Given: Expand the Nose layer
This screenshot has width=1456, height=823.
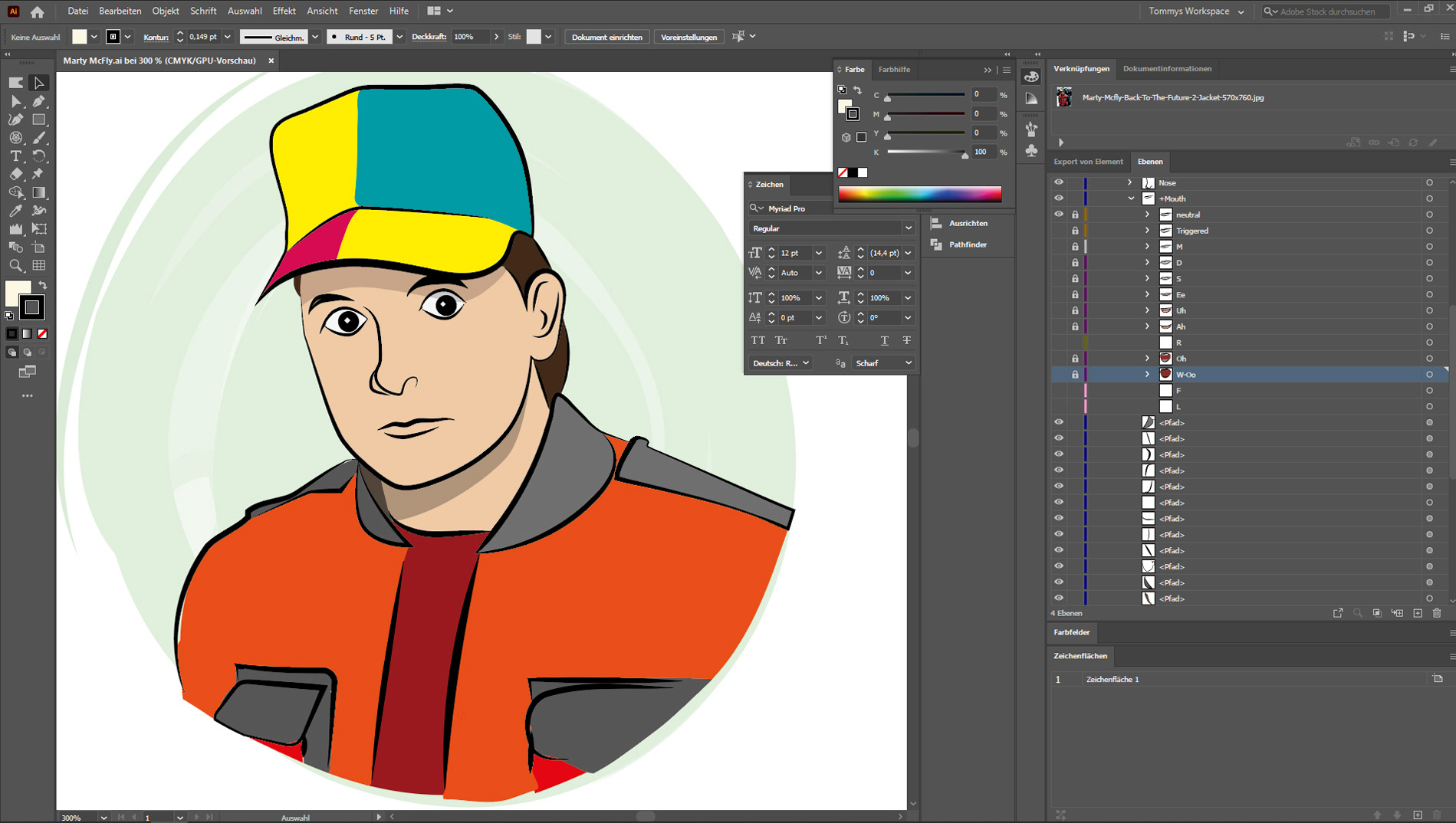Looking at the screenshot, I should tap(1129, 182).
